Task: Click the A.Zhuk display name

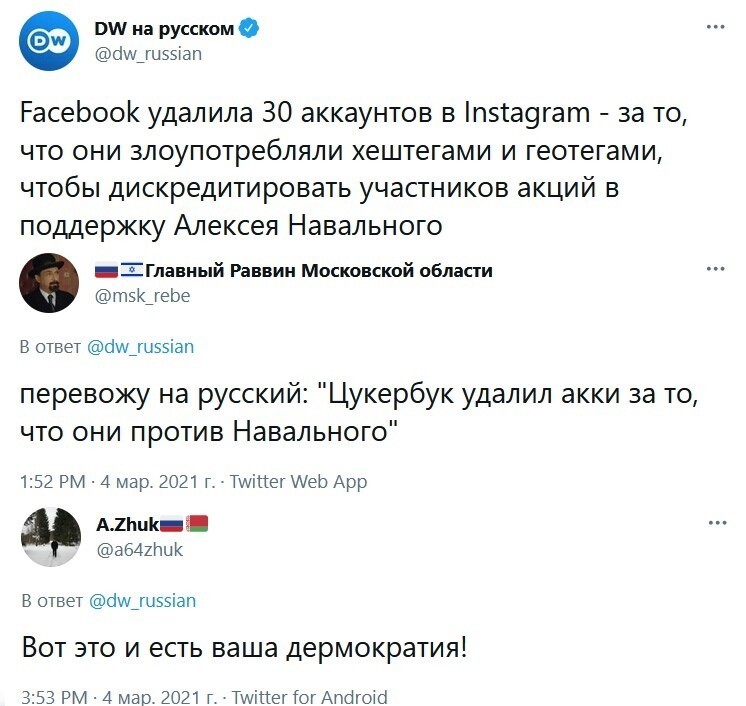Action: click(127, 524)
